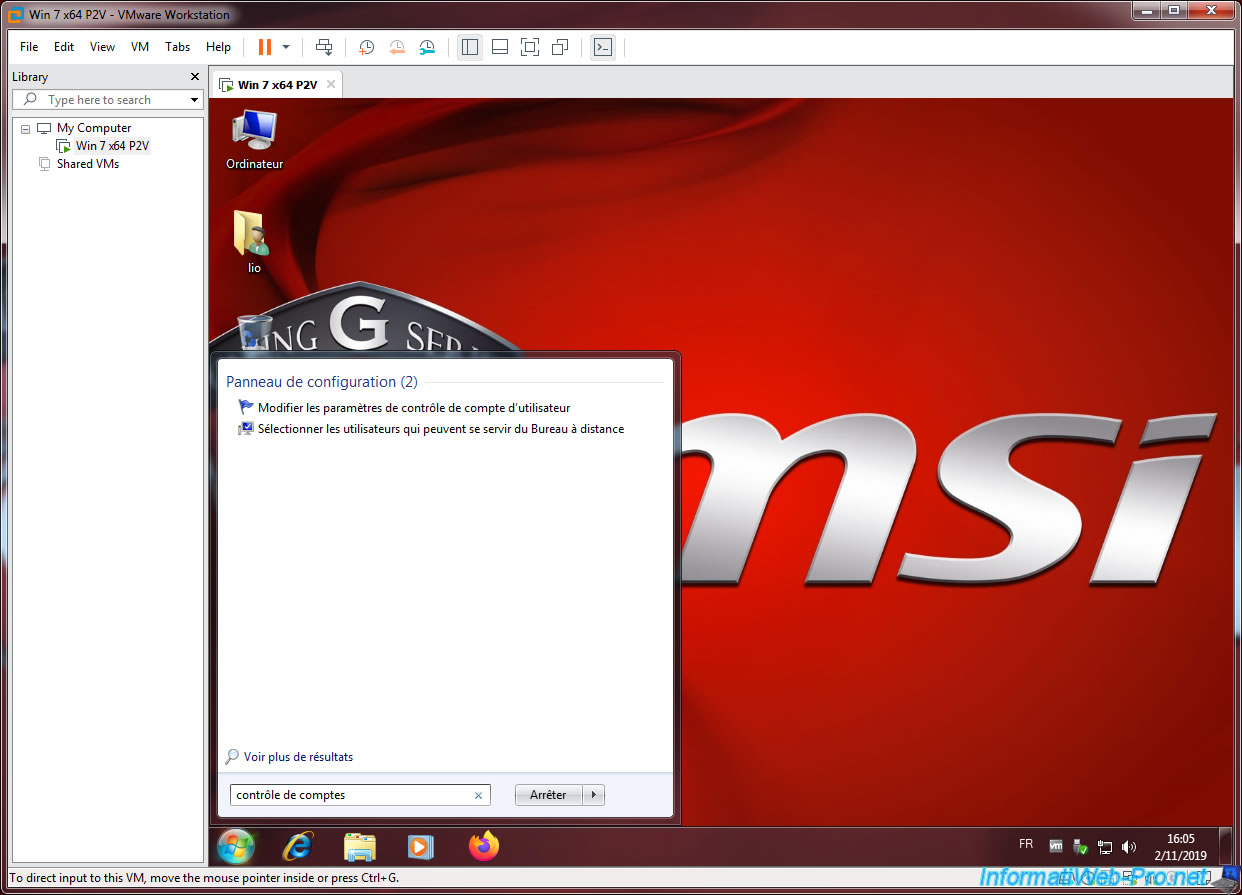This screenshot has height=895, width=1242.
Task: Click Send Ctrl+Alt+Del toolbar icon
Action: click(324, 47)
